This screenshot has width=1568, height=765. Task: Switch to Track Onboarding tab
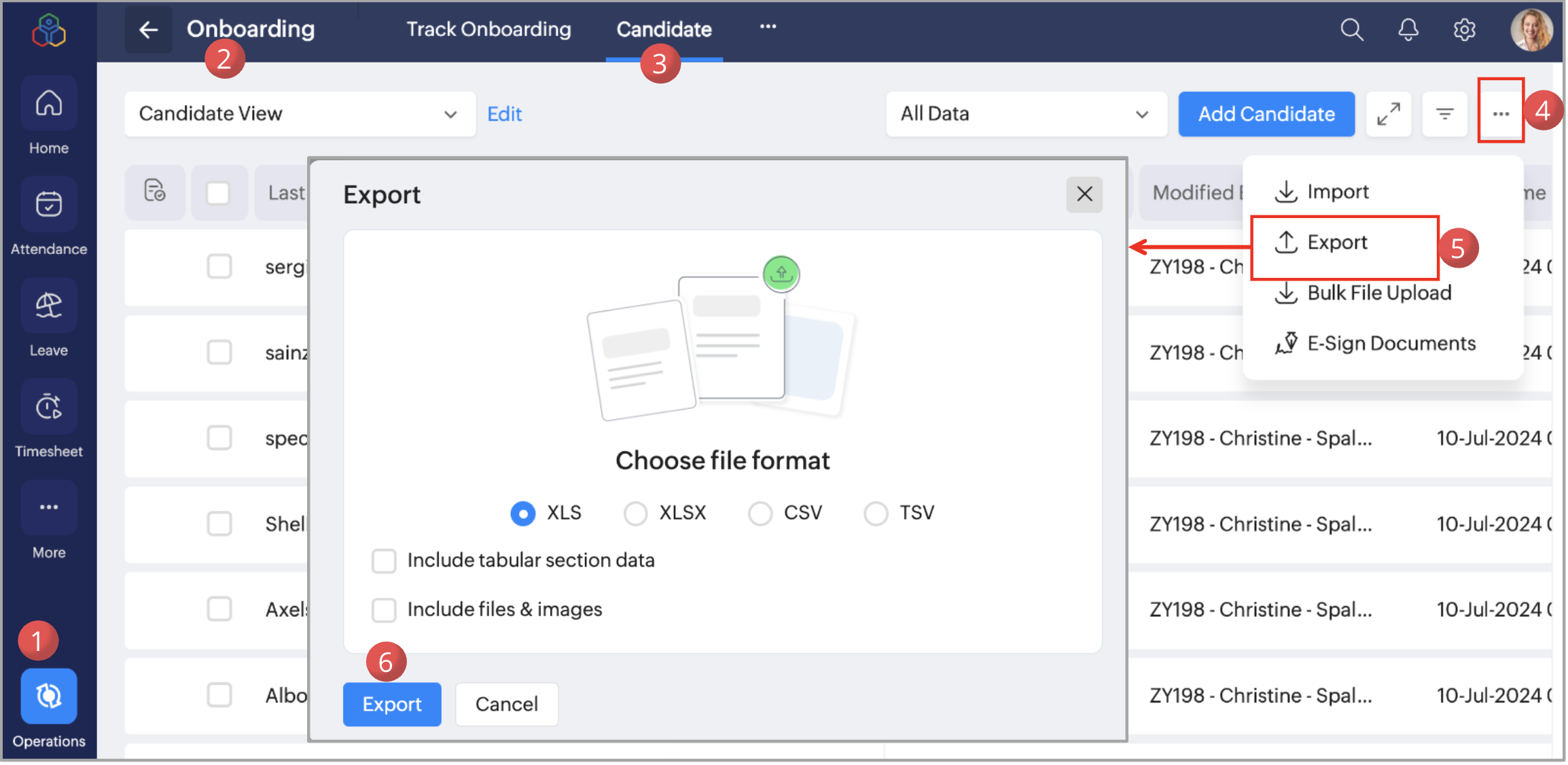coord(488,30)
